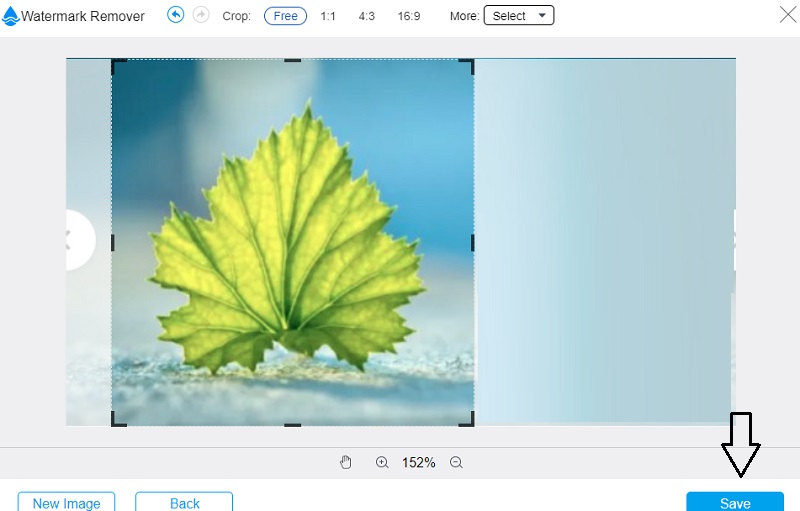Select the Free crop ratio
The width and height of the screenshot is (800, 511).
(285, 16)
